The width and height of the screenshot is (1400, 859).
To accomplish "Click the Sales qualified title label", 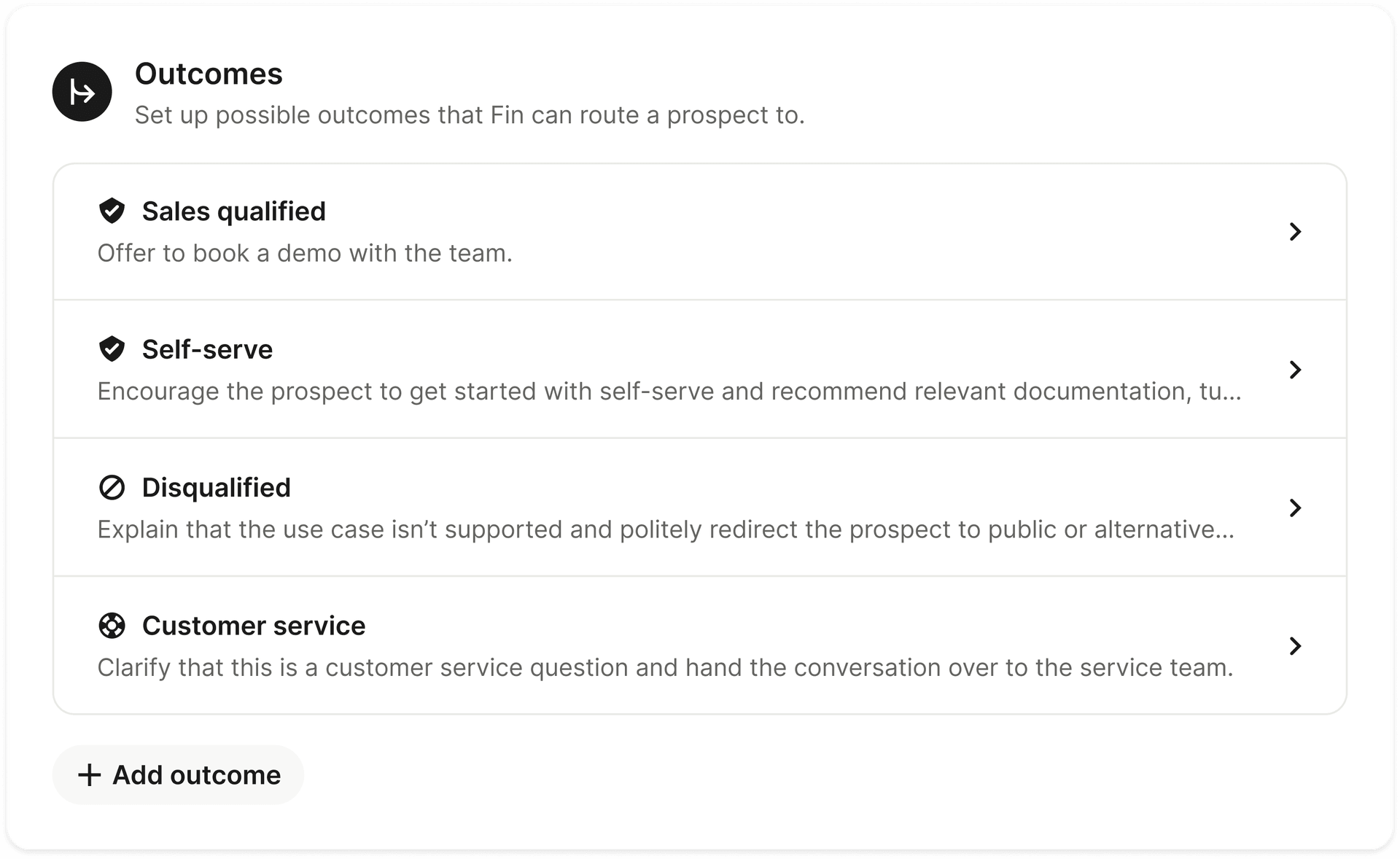I will (233, 211).
